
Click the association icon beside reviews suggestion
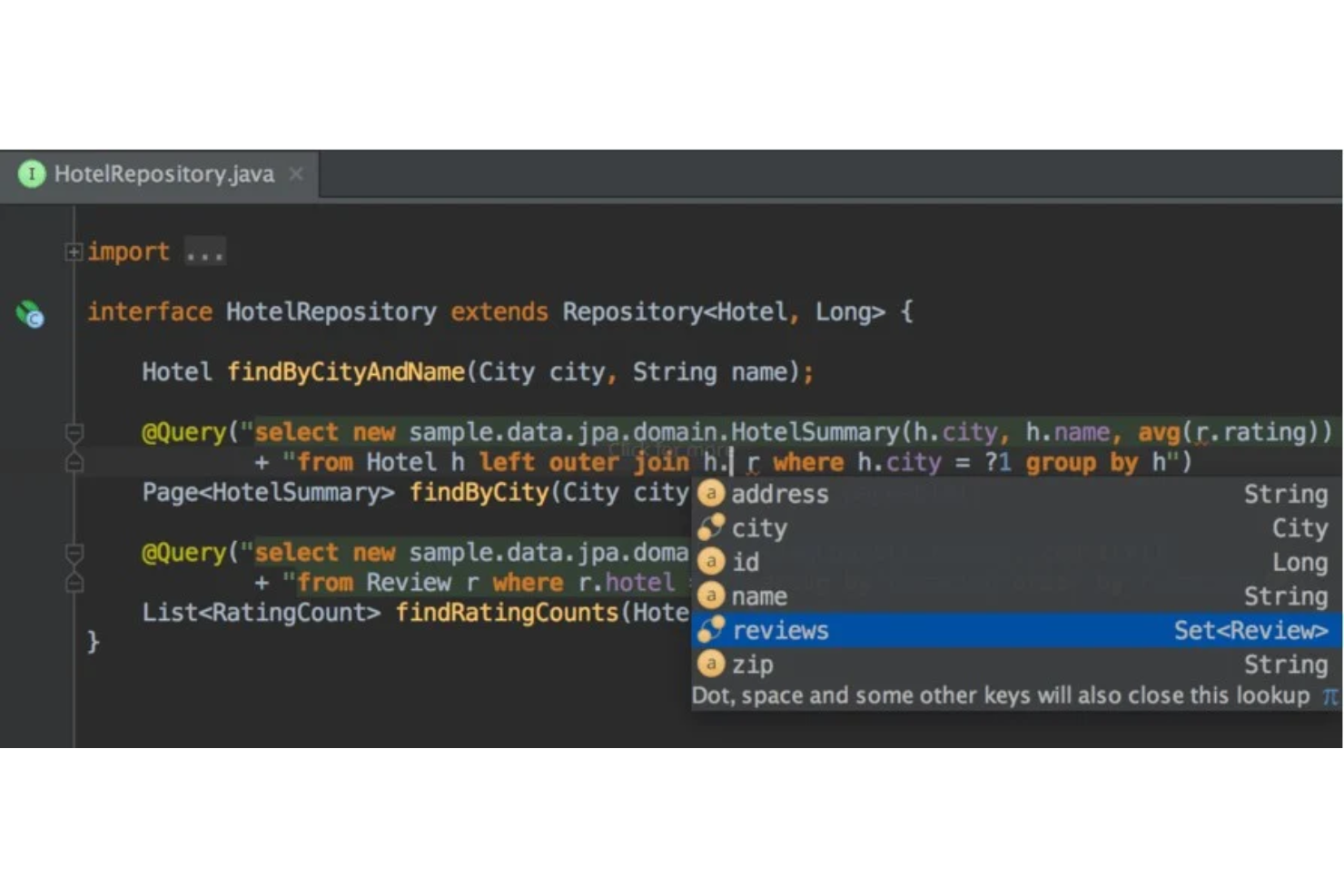[x=711, y=630]
